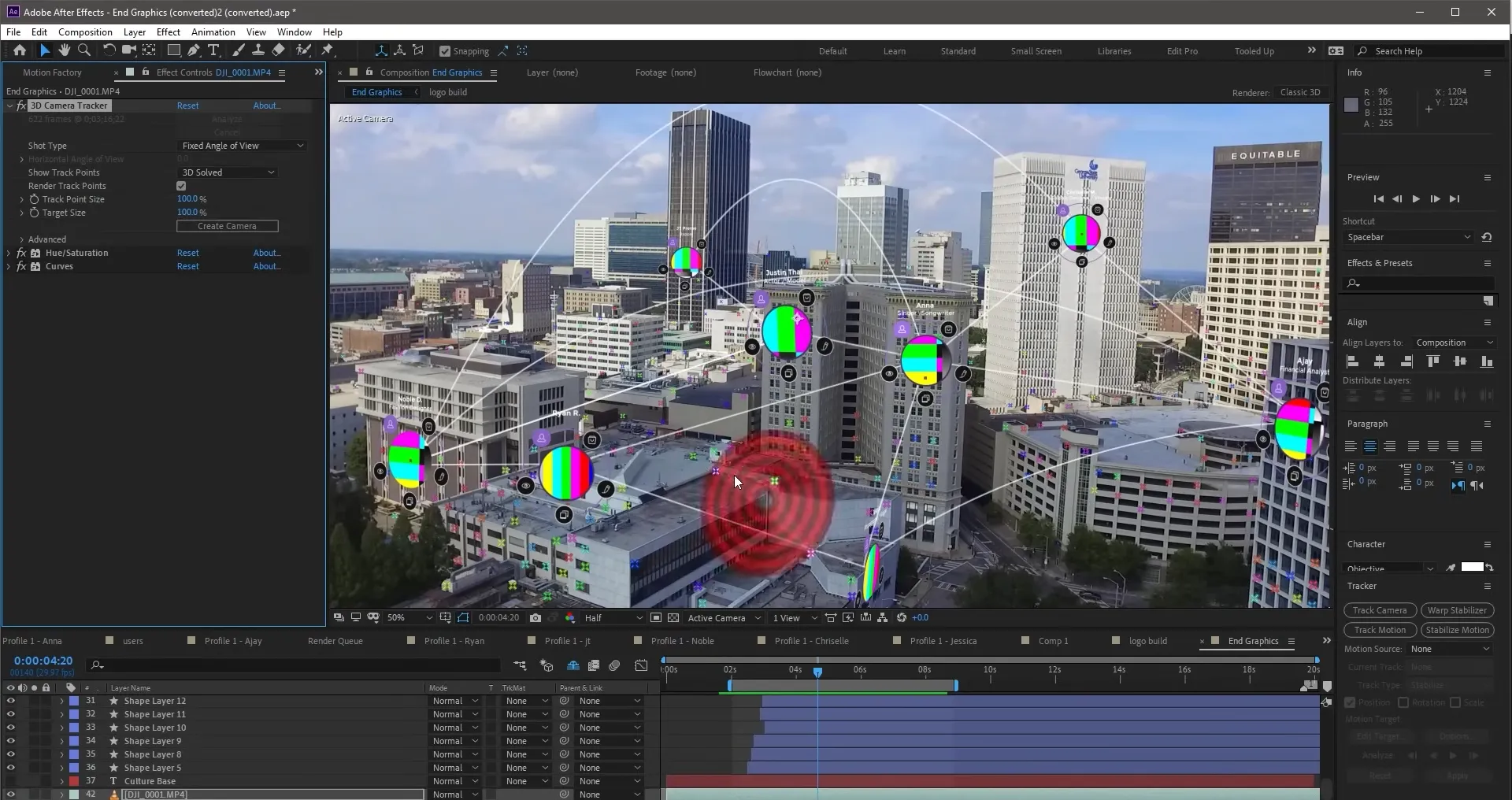Select the Zoom magnifier tool

click(x=83, y=50)
